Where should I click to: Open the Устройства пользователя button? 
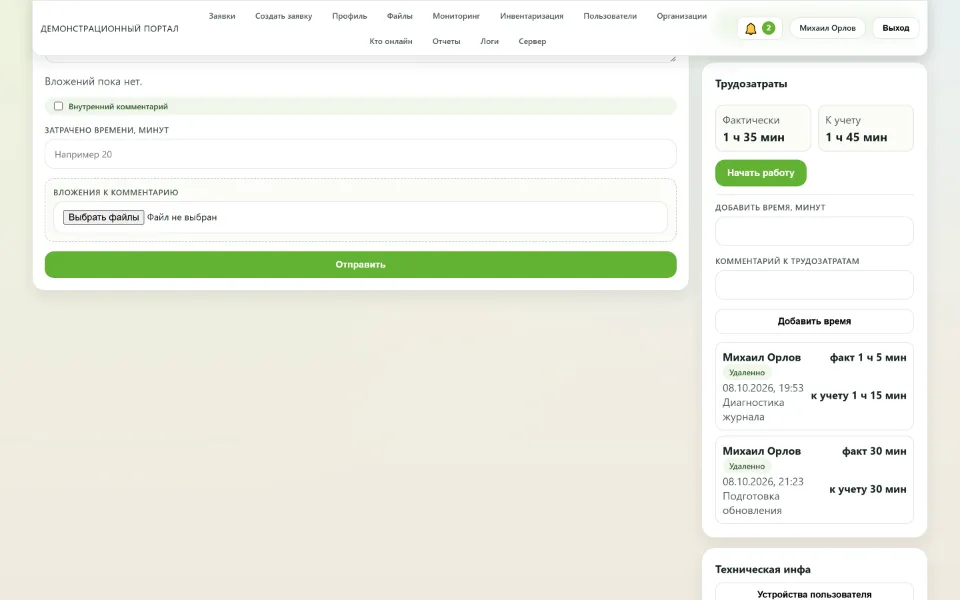coord(814,594)
